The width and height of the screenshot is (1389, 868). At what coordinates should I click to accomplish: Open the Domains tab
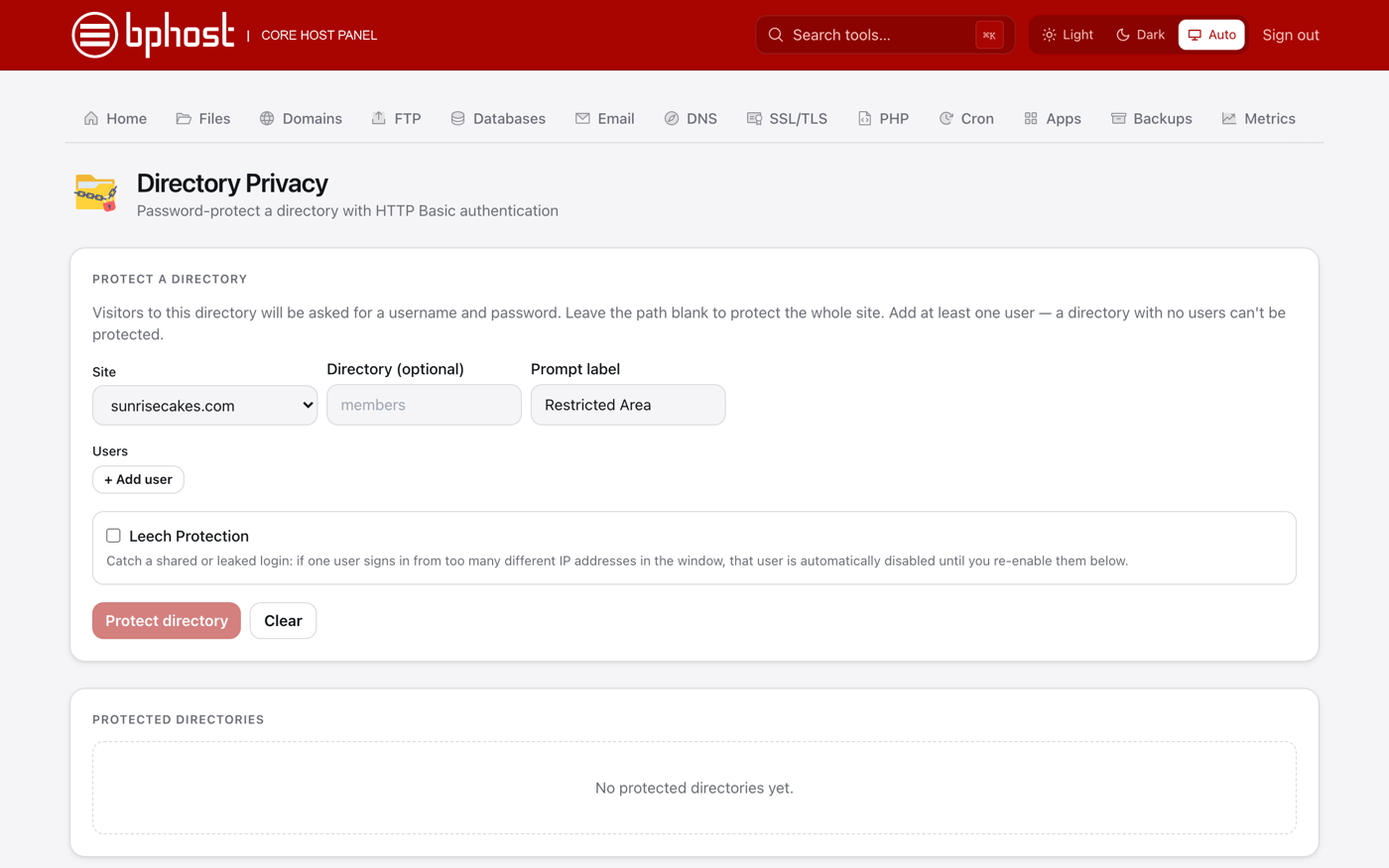pyautogui.click(x=301, y=118)
